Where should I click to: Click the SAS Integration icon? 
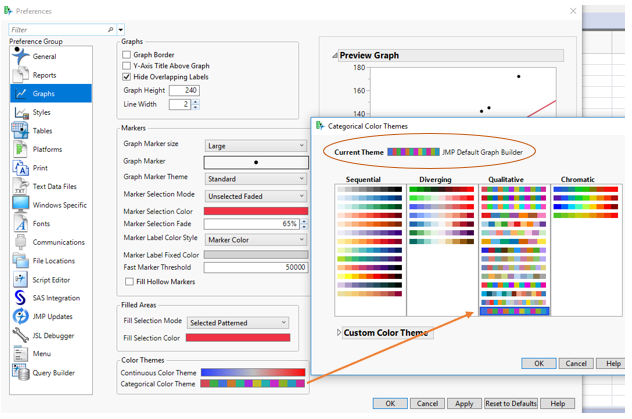coord(20,298)
